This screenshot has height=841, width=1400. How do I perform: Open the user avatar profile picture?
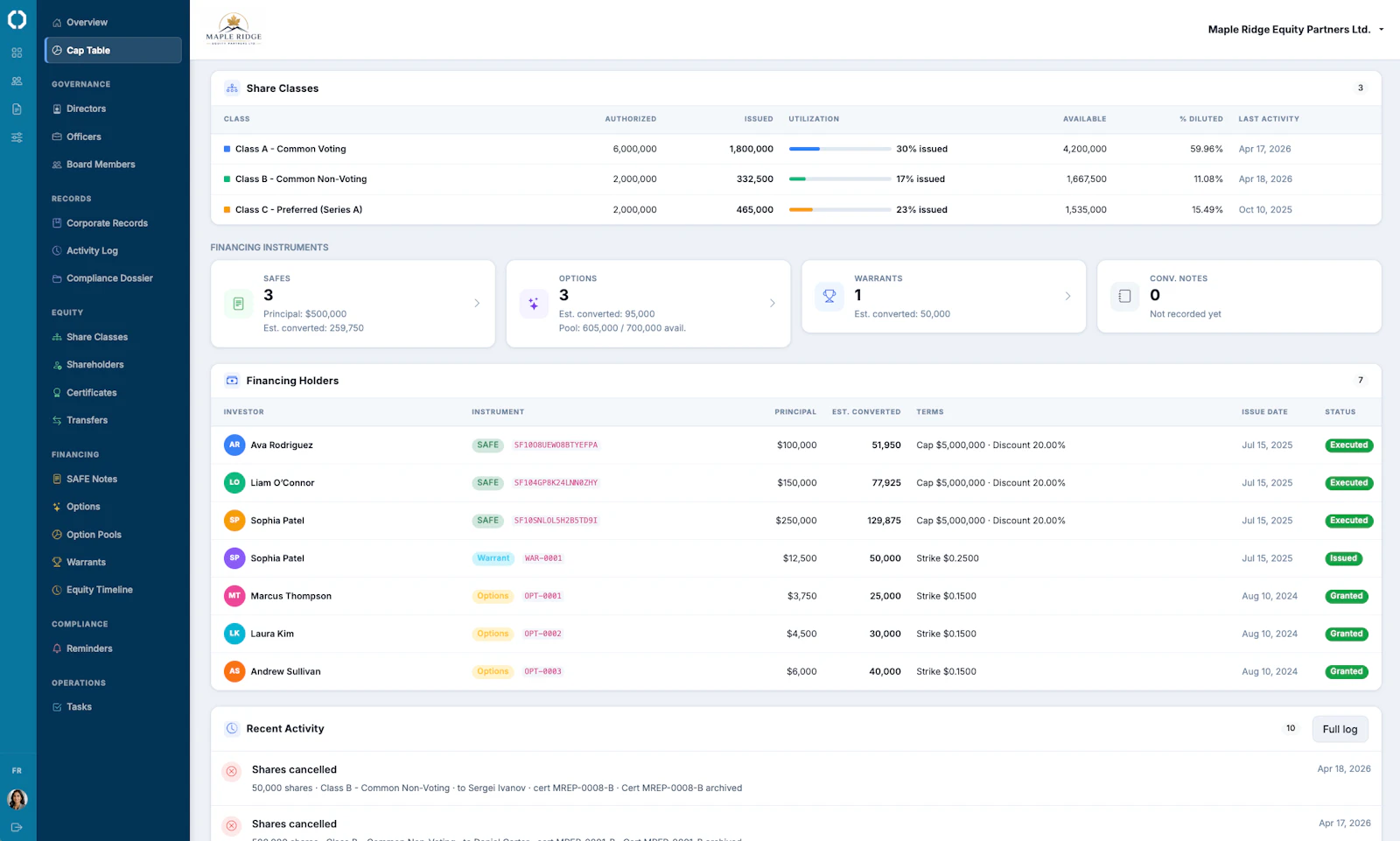click(x=17, y=799)
